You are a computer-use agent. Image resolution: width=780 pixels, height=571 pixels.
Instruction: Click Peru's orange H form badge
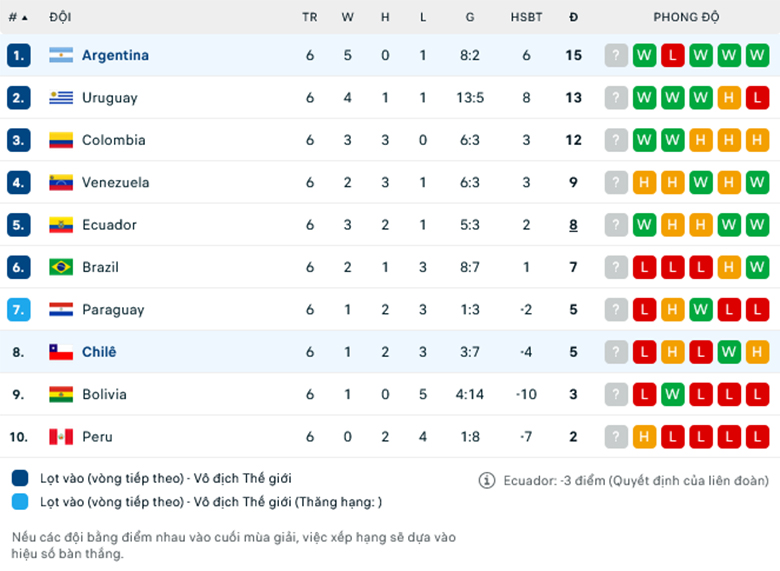[x=644, y=437]
